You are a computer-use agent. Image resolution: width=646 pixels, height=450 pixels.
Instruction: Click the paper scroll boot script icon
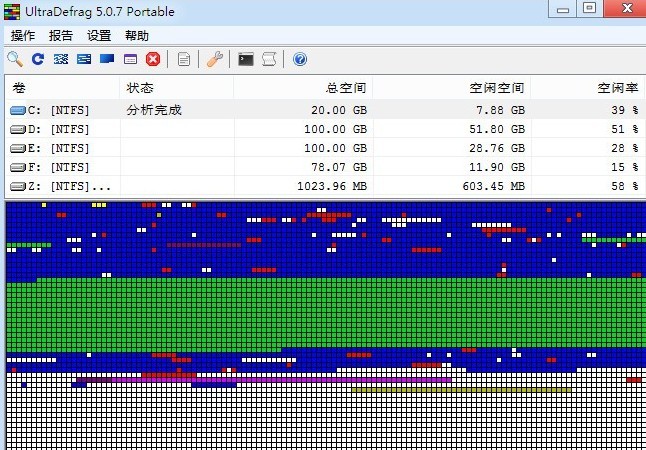(269, 59)
